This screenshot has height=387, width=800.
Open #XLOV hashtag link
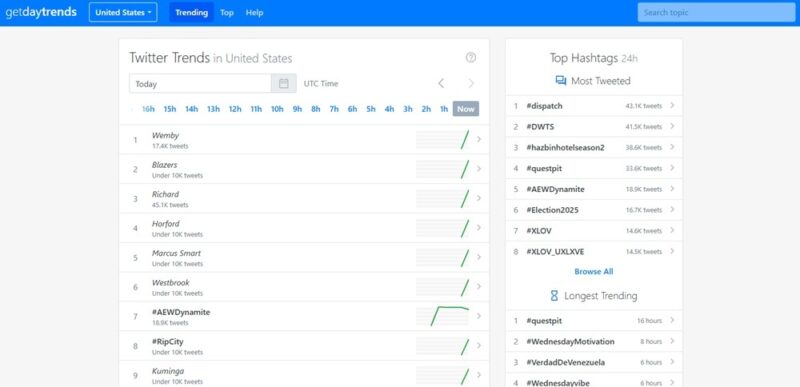click(539, 230)
